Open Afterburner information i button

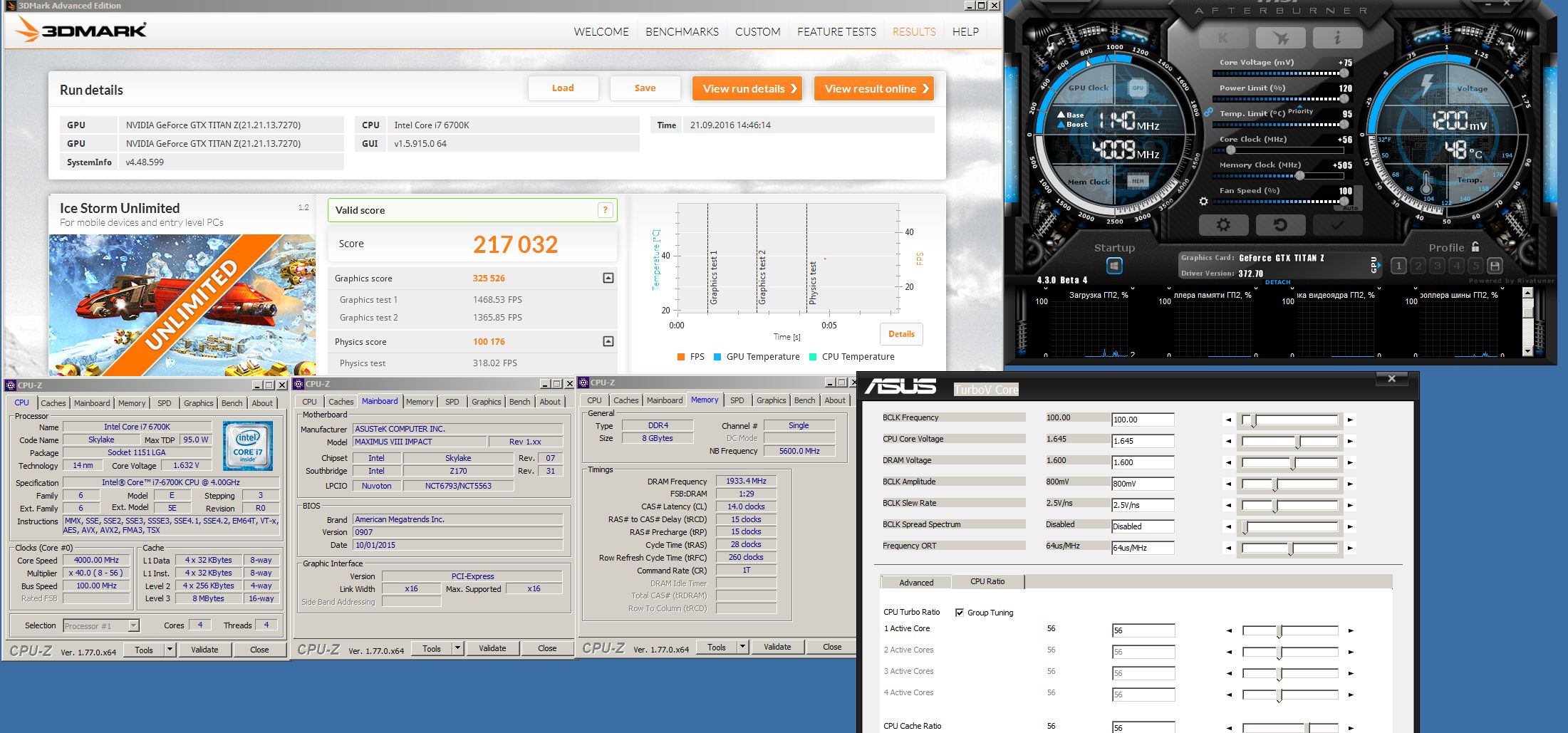1337,38
